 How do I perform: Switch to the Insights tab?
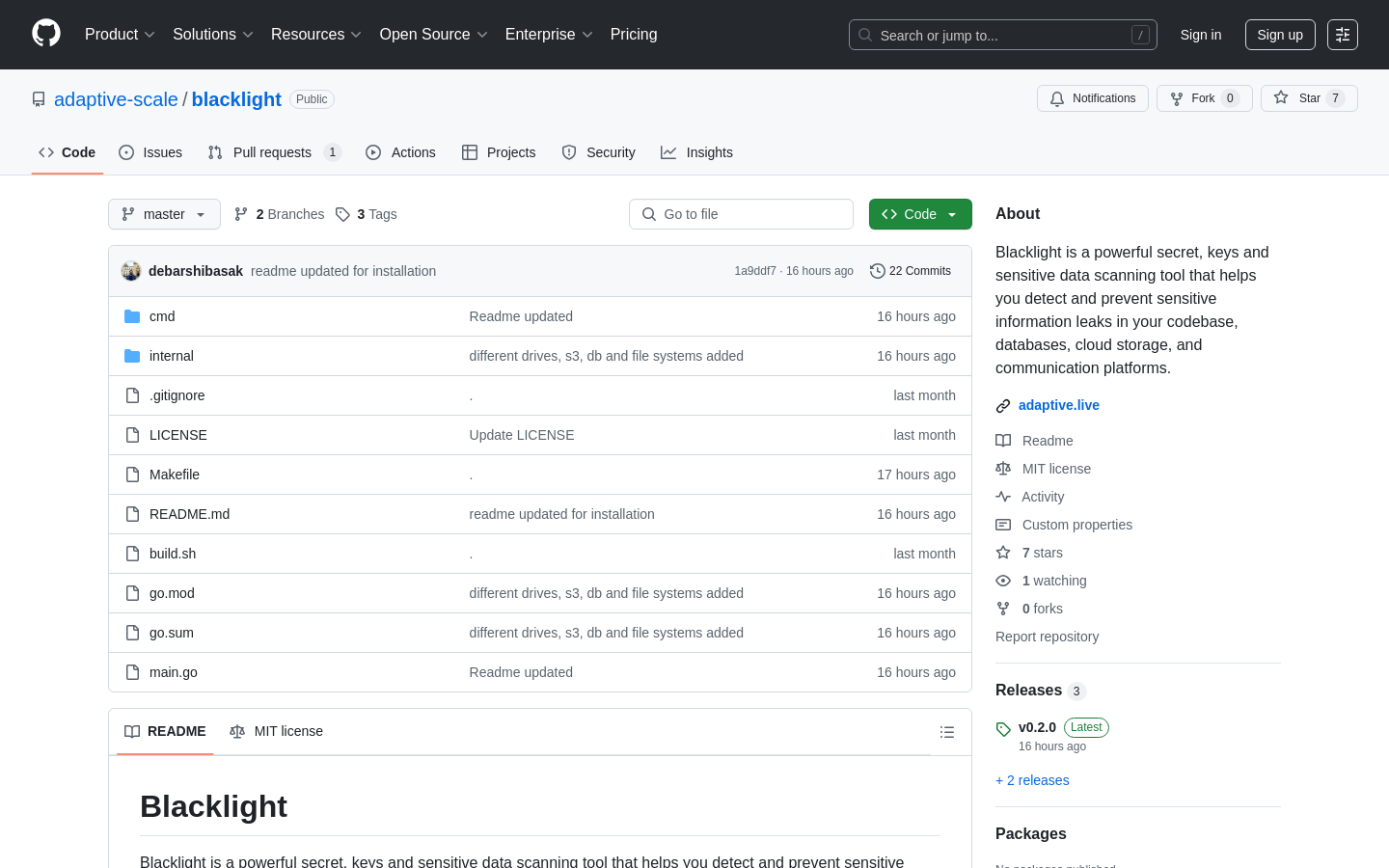(696, 152)
